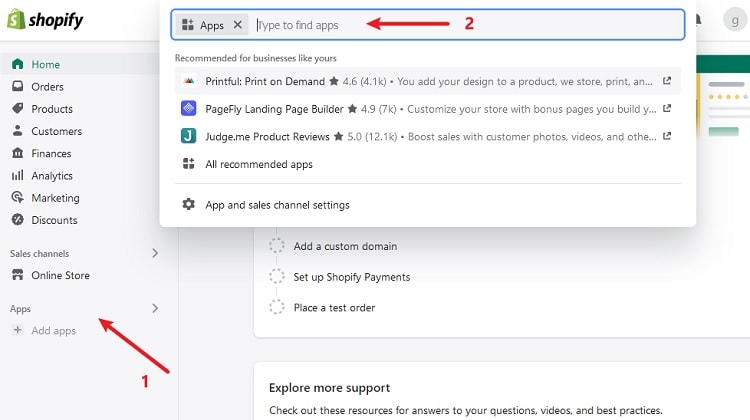This screenshot has height=420, width=750.
Task: Click the Online Store storefront icon
Action: pos(18,275)
